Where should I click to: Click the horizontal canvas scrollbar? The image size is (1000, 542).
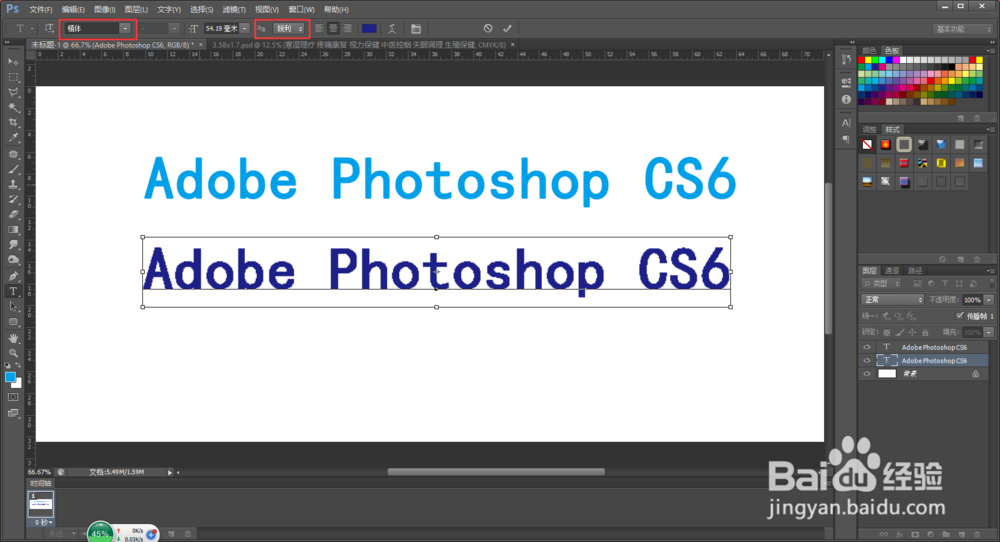click(x=496, y=472)
